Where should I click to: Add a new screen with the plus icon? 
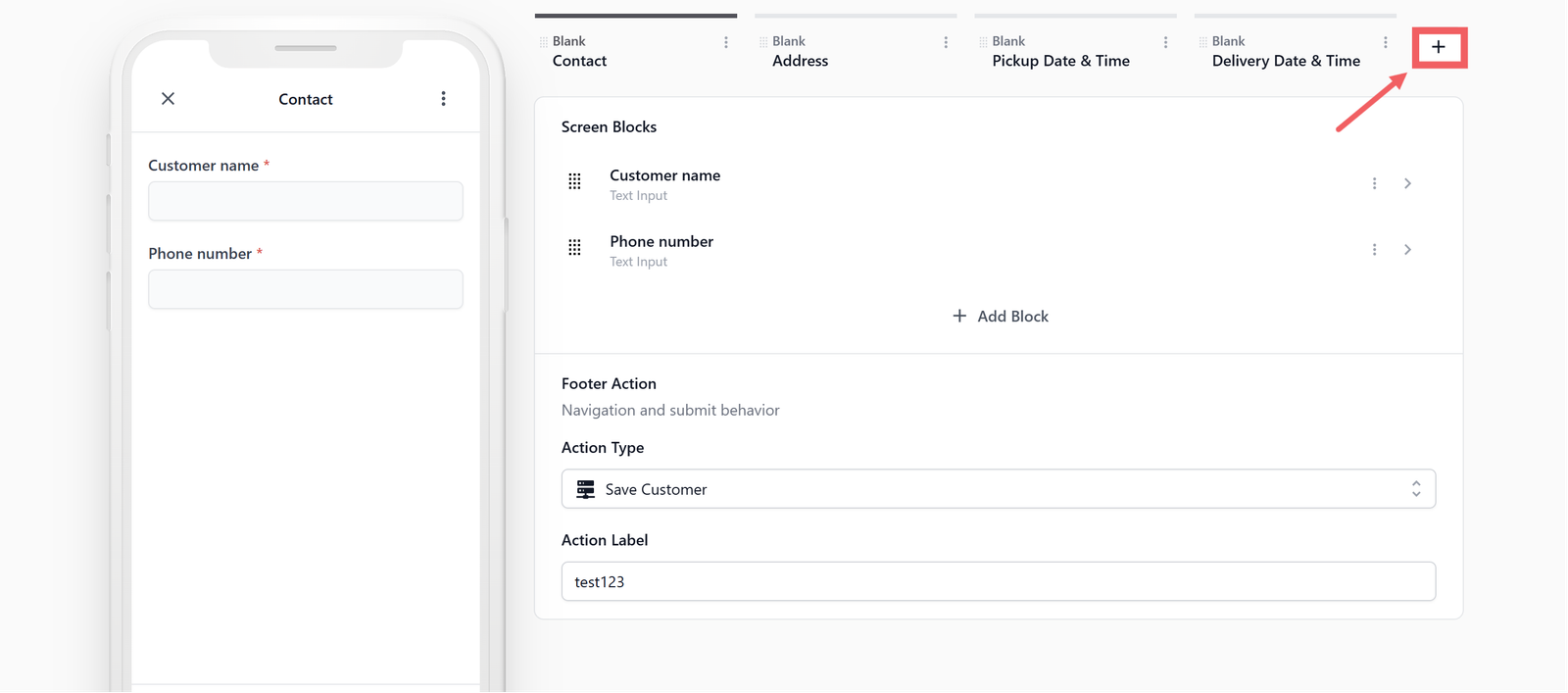click(x=1438, y=47)
